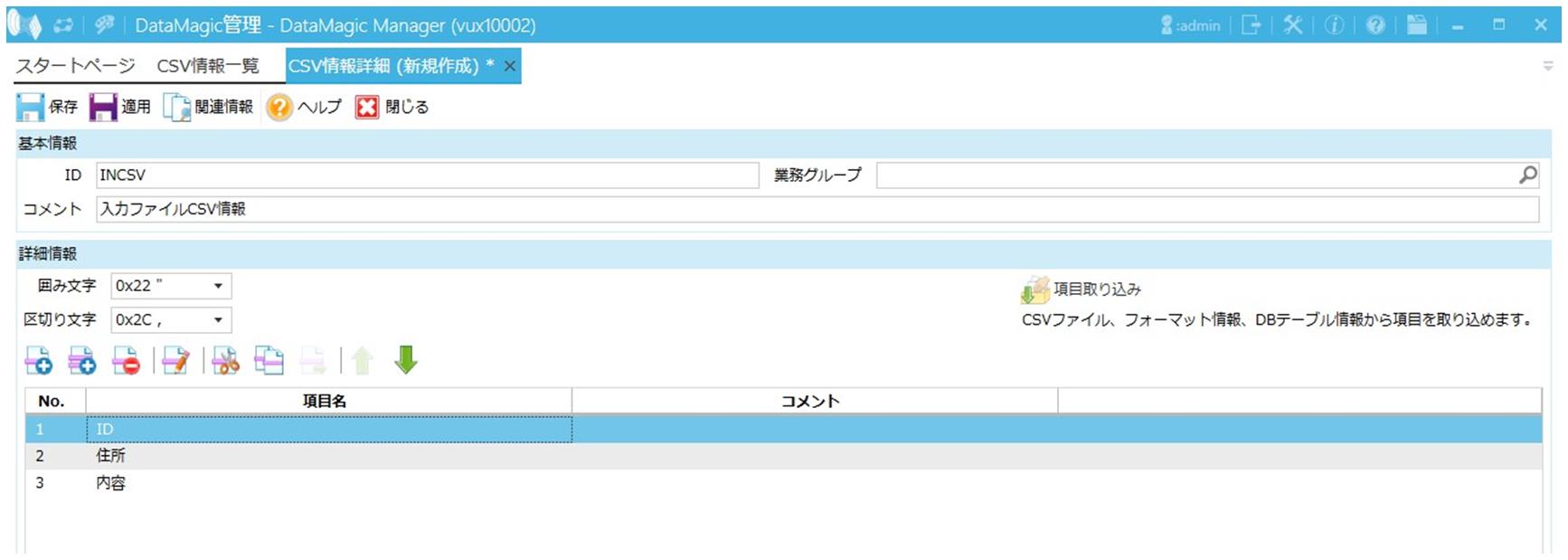Click the コメント field with 入力ファイルCSV情報

(817, 210)
